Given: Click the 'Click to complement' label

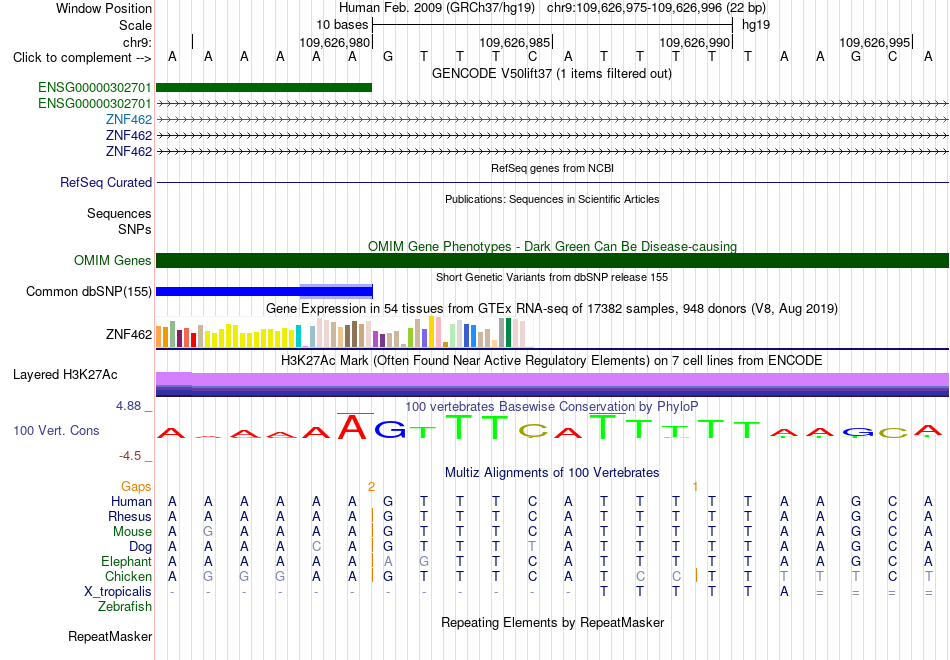Looking at the screenshot, I should (x=82, y=58).
